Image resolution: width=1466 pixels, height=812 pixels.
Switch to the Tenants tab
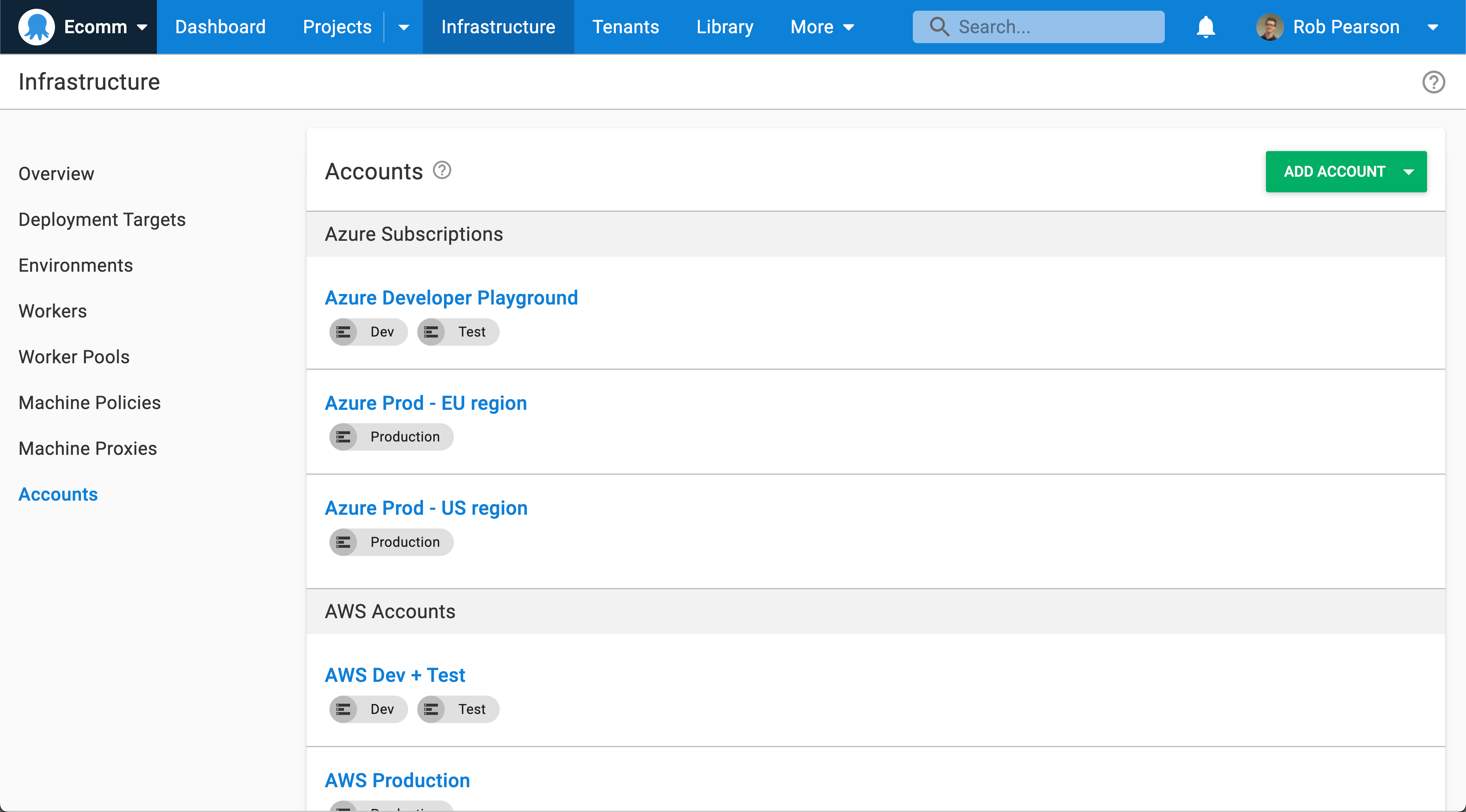click(x=625, y=26)
